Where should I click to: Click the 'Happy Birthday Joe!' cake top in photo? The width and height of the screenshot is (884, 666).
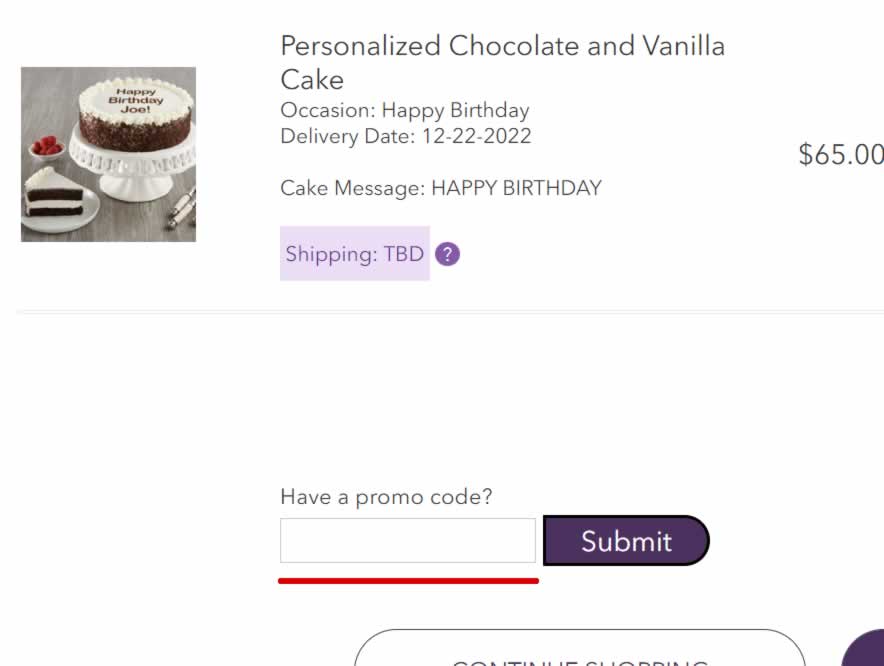click(136, 100)
